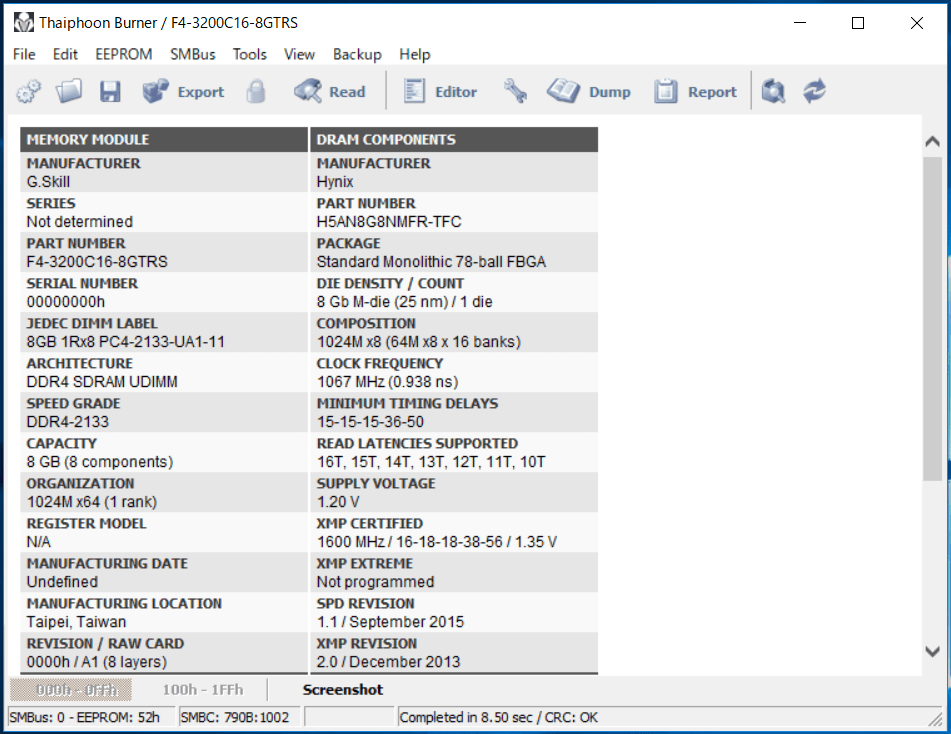Viewport: 951px width, 734px height.
Task: Click XMP Extreme Not programmed value
Action: pyautogui.click(x=375, y=582)
